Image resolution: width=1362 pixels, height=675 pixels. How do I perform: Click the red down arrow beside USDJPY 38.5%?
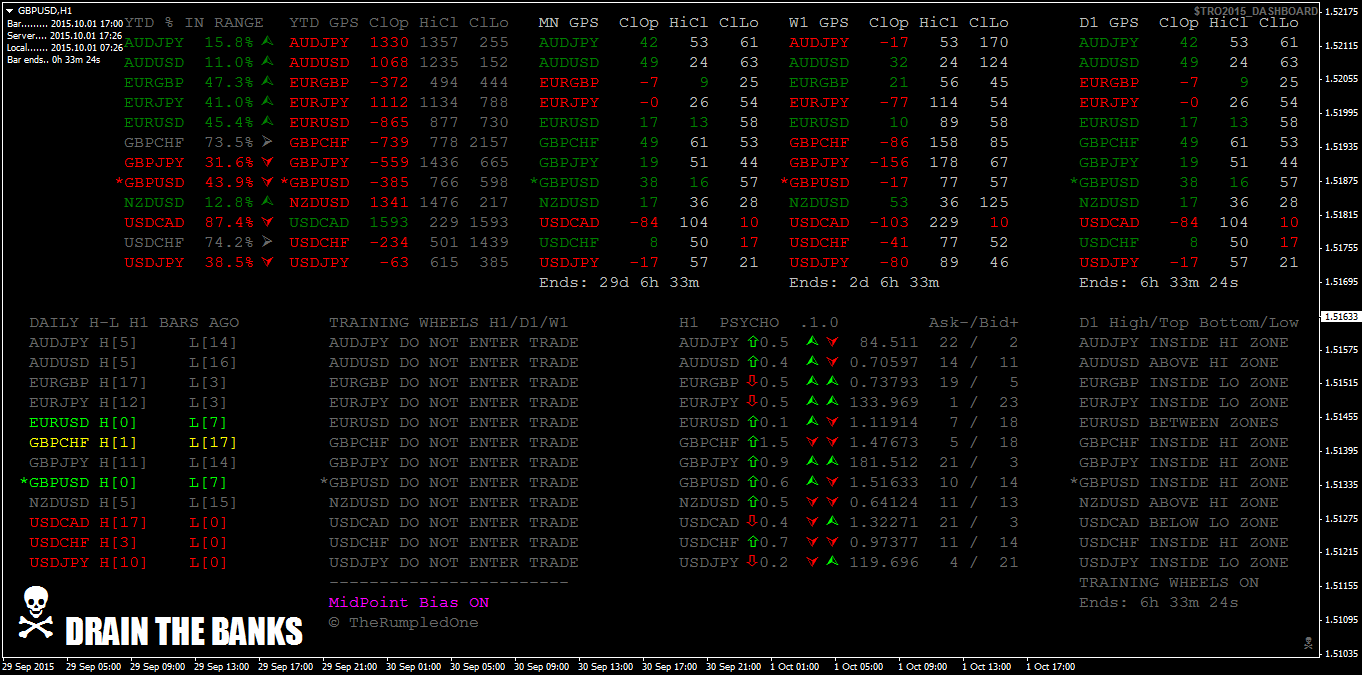(267, 262)
